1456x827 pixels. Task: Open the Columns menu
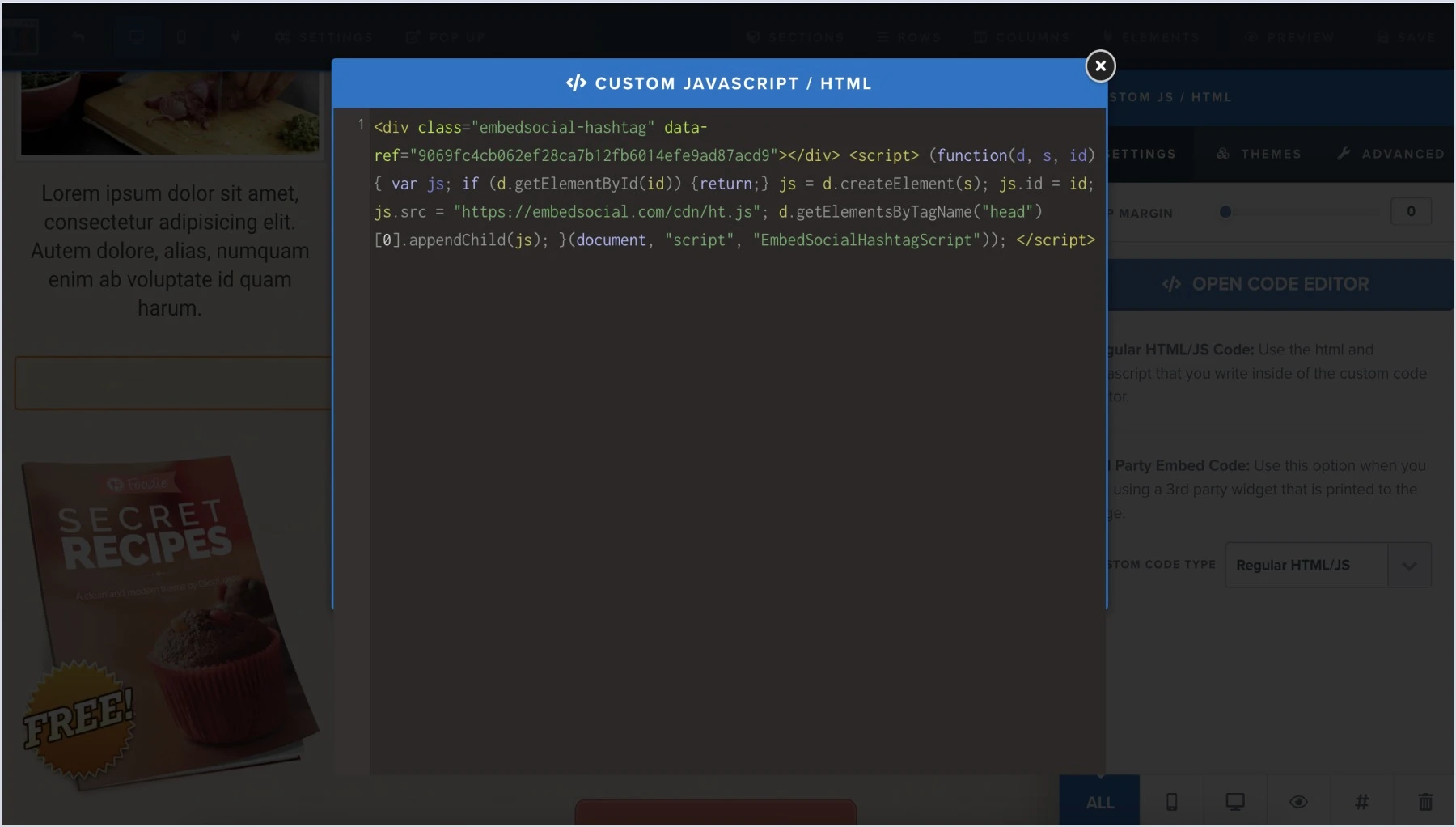pyautogui.click(x=1022, y=37)
